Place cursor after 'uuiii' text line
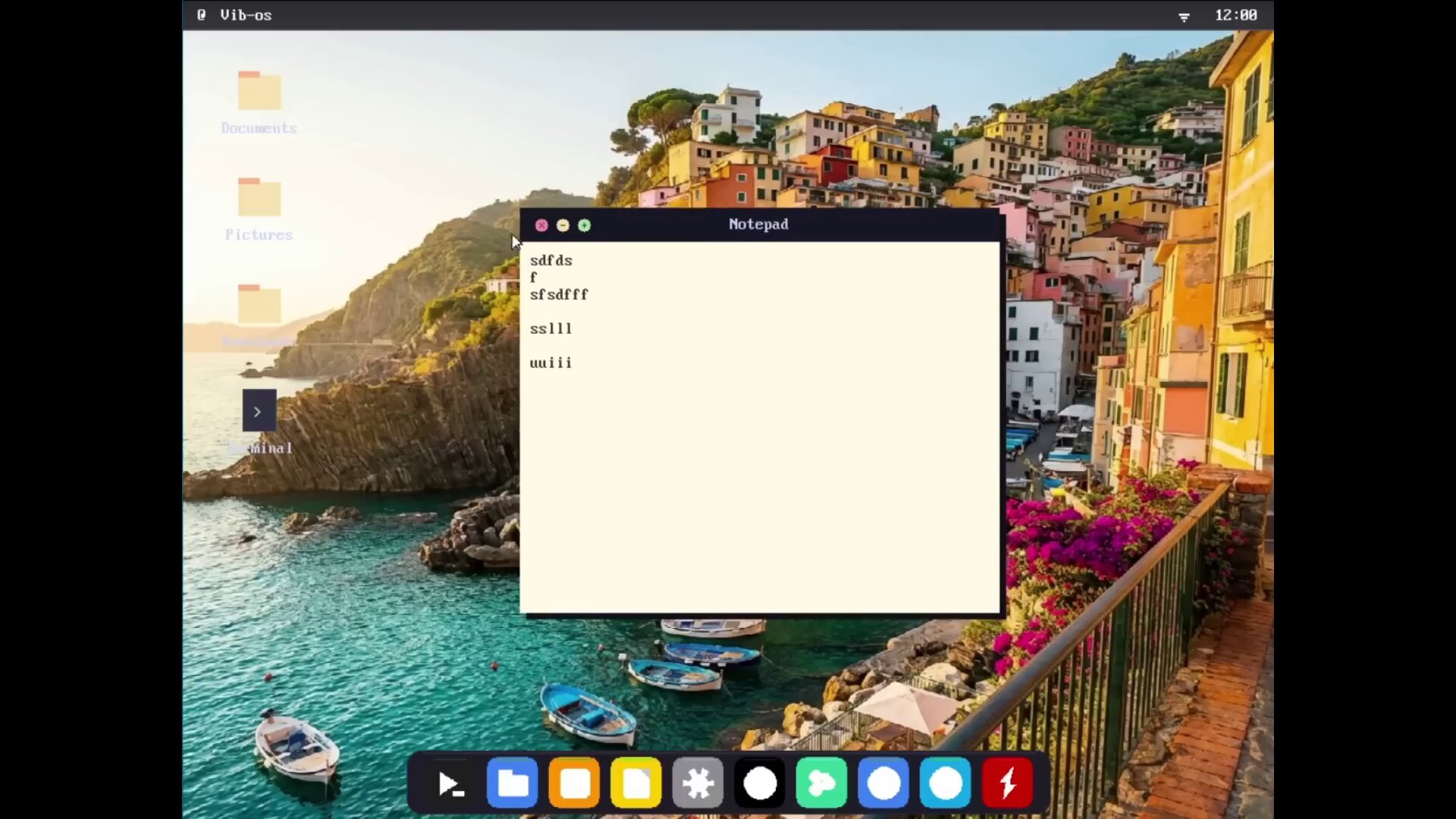This screenshot has height=819, width=1456. tap(575, 363)
